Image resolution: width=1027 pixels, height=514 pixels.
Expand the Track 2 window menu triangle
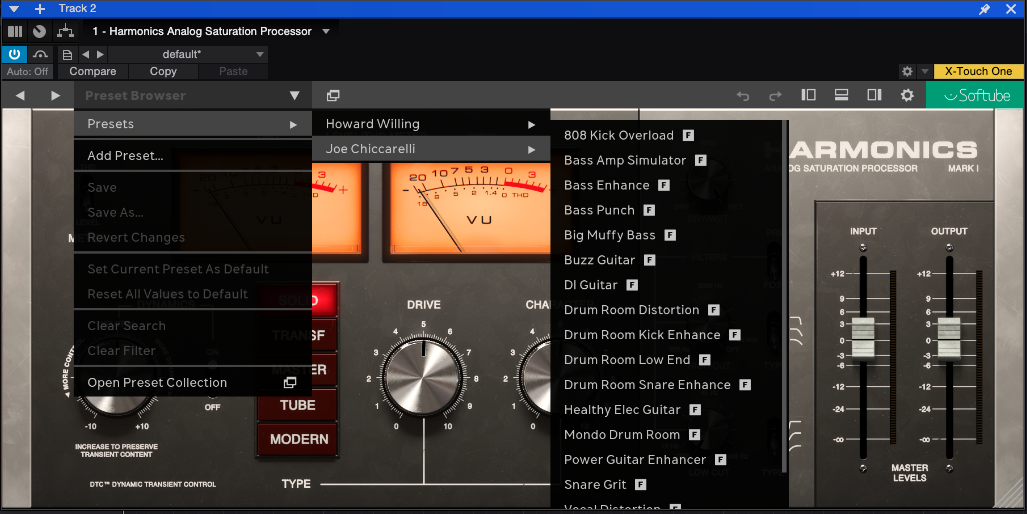pos(14,9)
